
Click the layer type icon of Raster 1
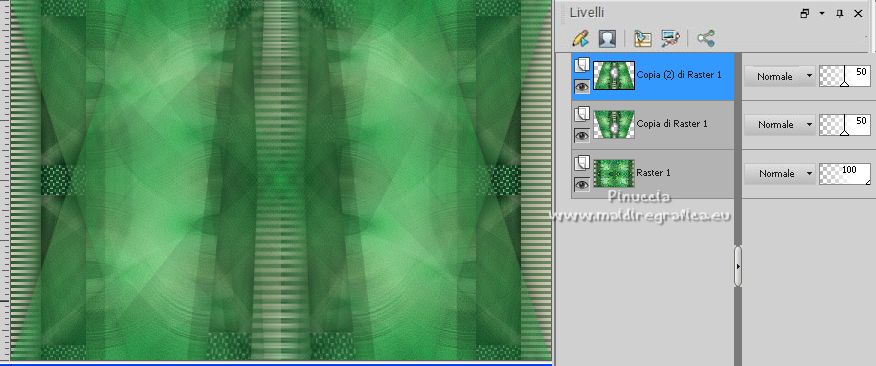[x=582, y=163]
